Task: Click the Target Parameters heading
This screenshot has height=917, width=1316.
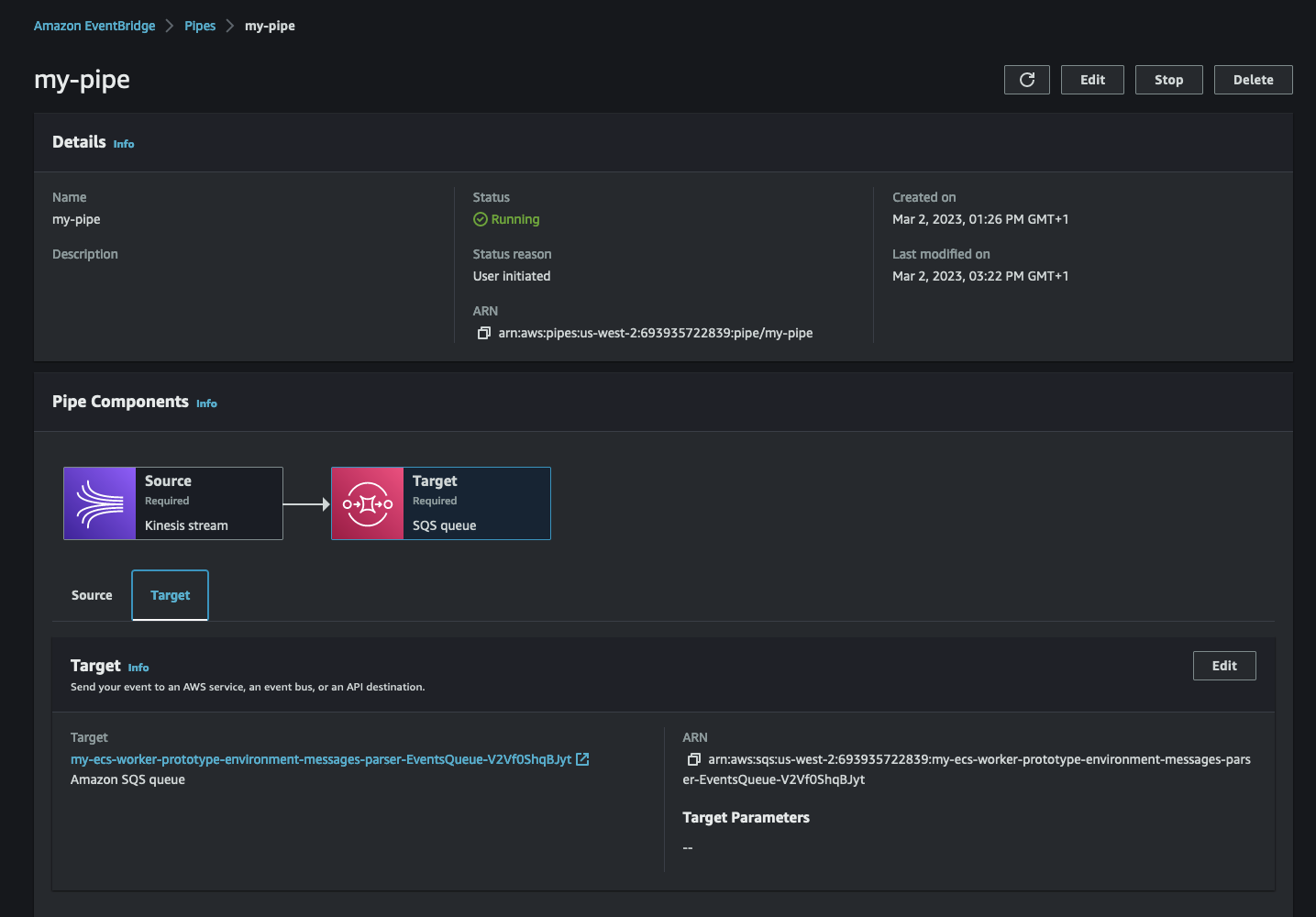Action: click(x=746, y=818)
